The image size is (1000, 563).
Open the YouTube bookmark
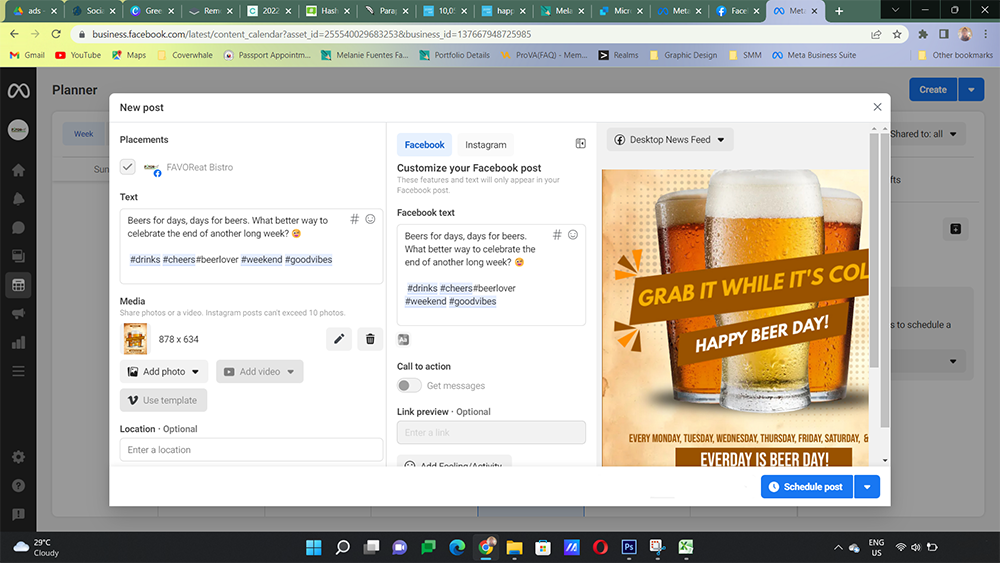[x=78, y=55]
